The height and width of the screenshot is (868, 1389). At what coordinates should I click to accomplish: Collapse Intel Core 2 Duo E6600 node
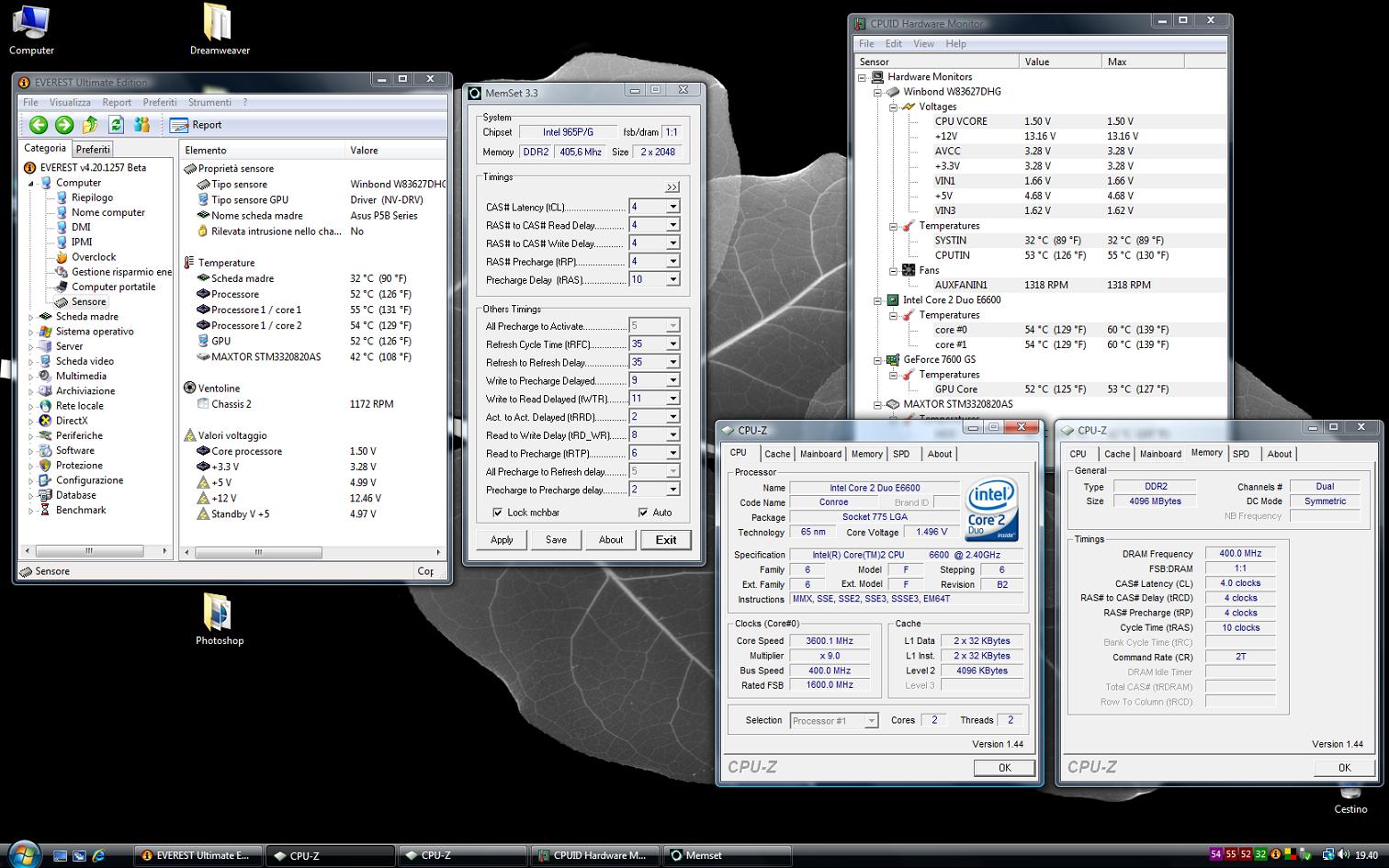(x=876, y=300)
